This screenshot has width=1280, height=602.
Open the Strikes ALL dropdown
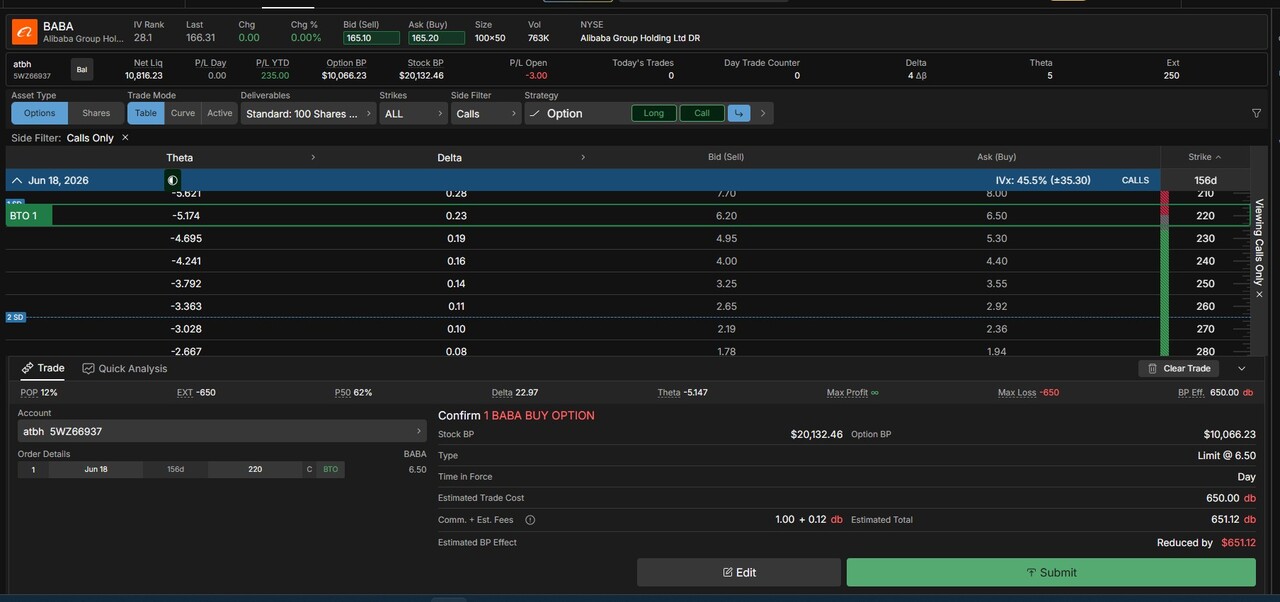pyautogui.click(x=412, y=114)
